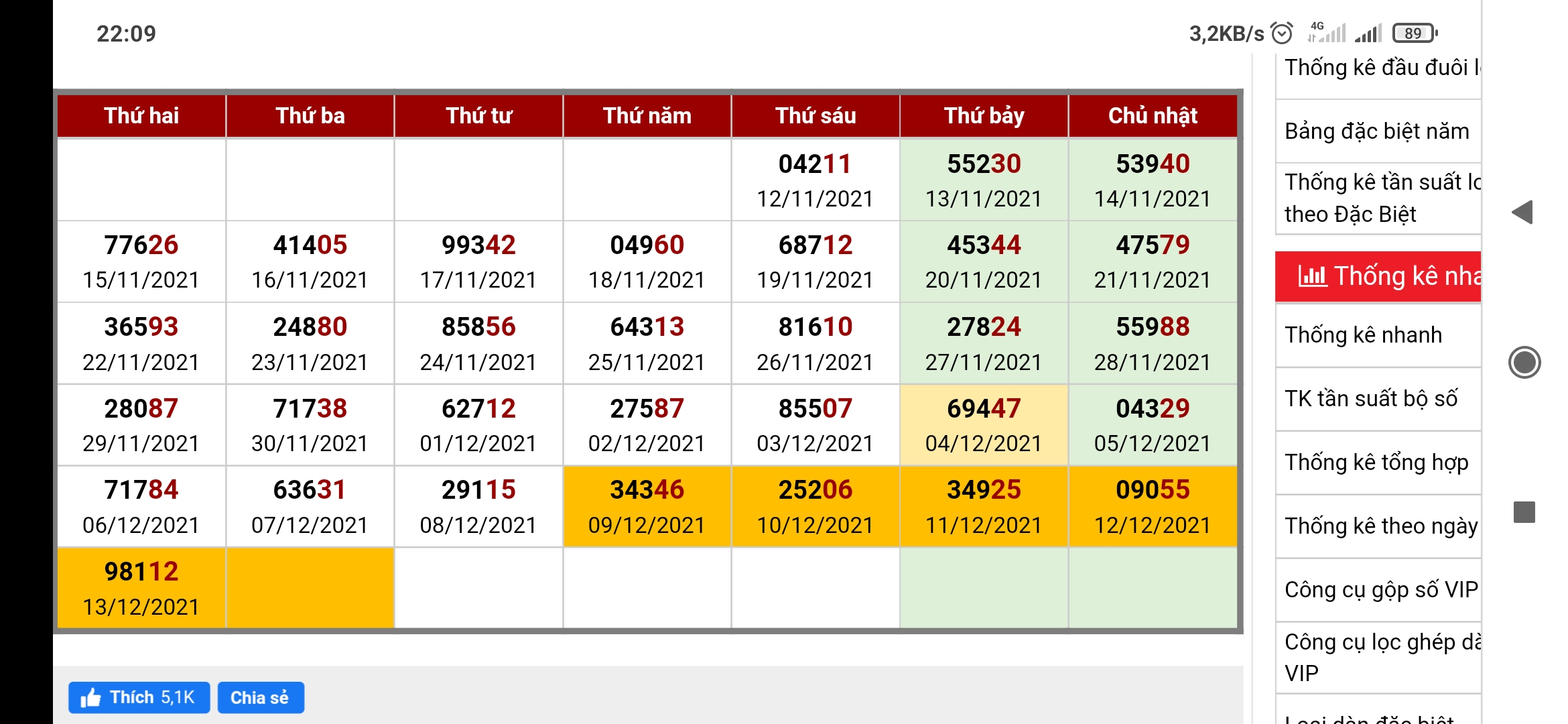Select the 04329 result cell

tap(1153, 425)
